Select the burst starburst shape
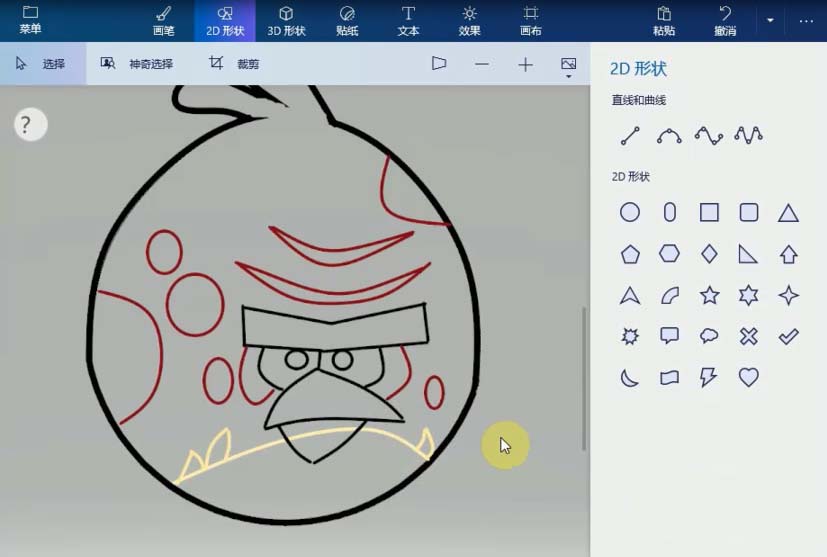The width and height of the screenshot is (827, 557). pos(630,336)
